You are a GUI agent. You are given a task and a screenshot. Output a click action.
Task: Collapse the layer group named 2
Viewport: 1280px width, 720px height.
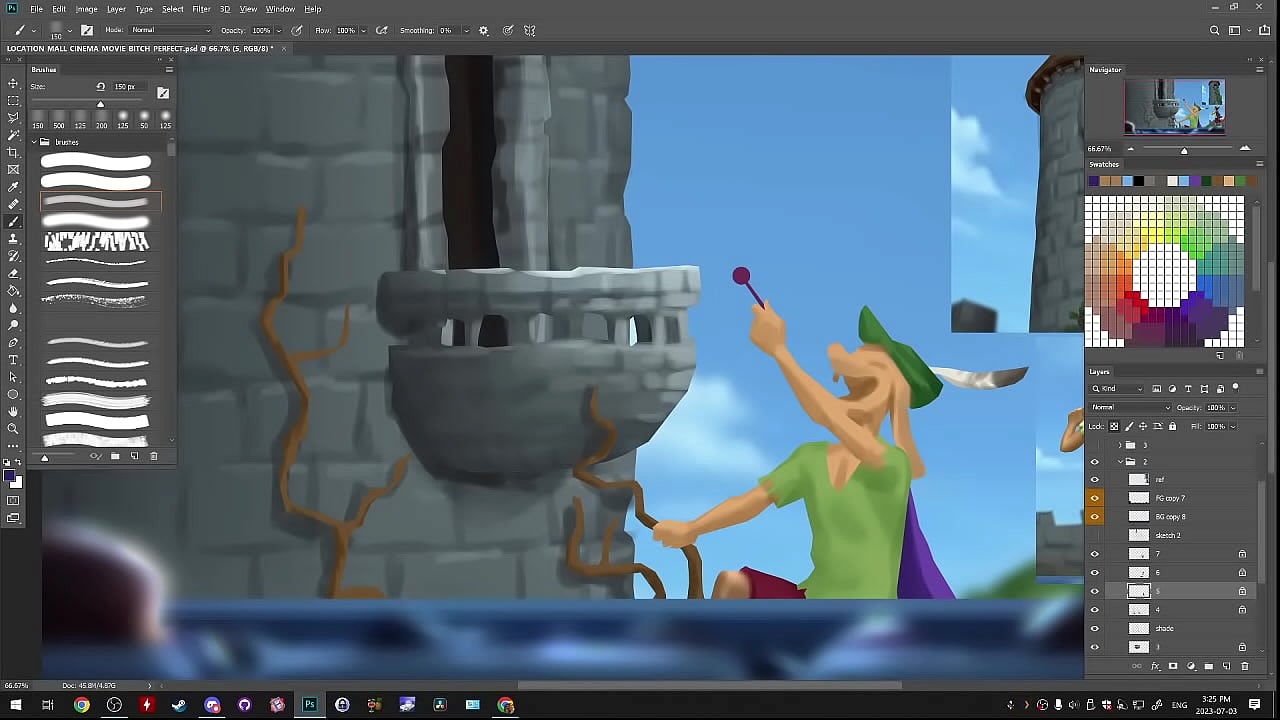click(1120, 462)
